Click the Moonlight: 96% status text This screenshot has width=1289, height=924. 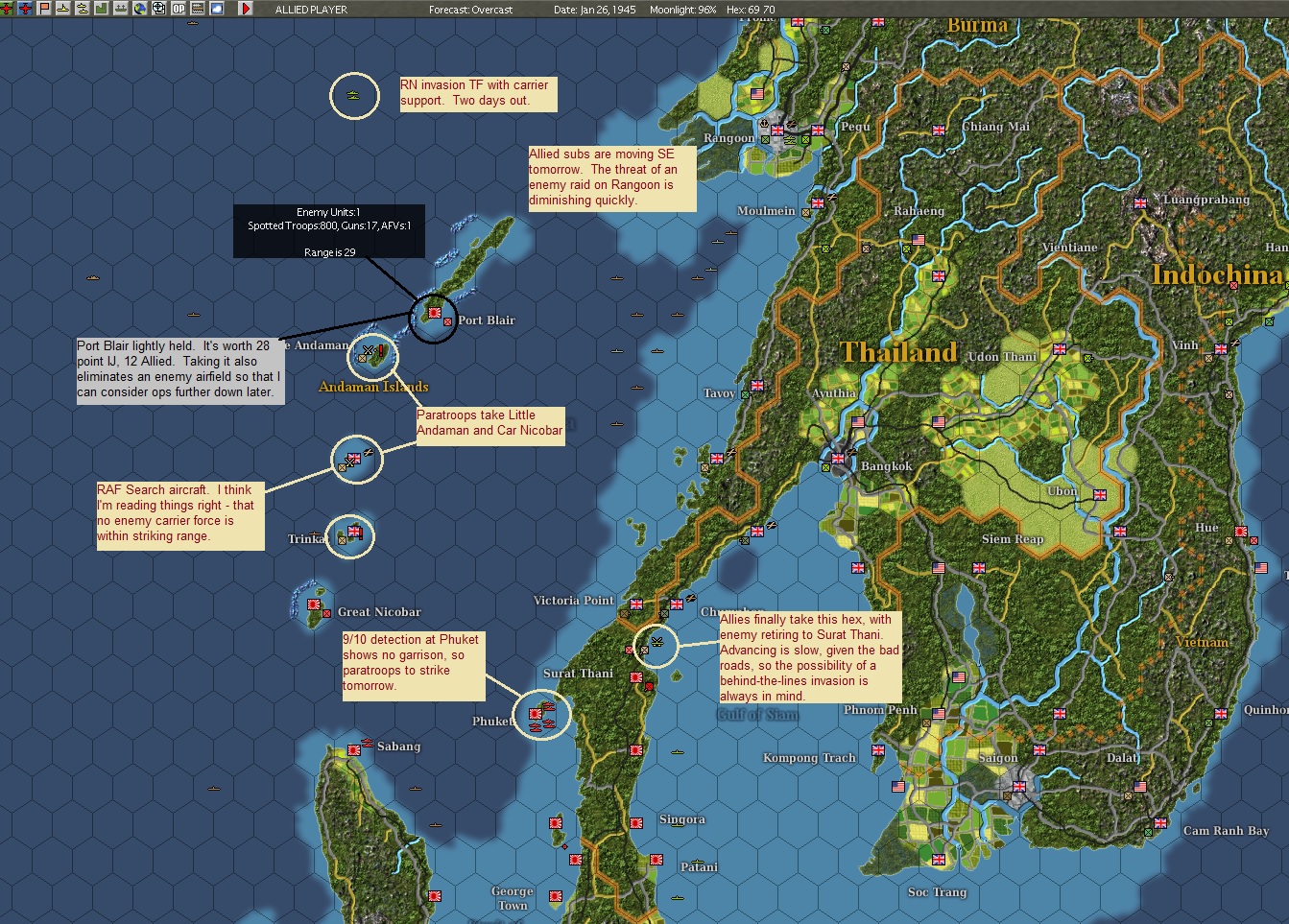click(x=683, y=10)
